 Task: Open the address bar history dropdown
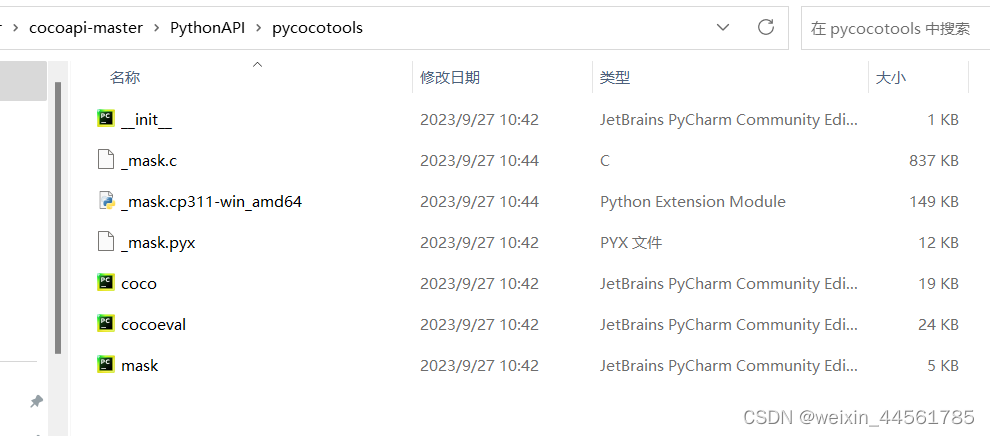(723, 27)
